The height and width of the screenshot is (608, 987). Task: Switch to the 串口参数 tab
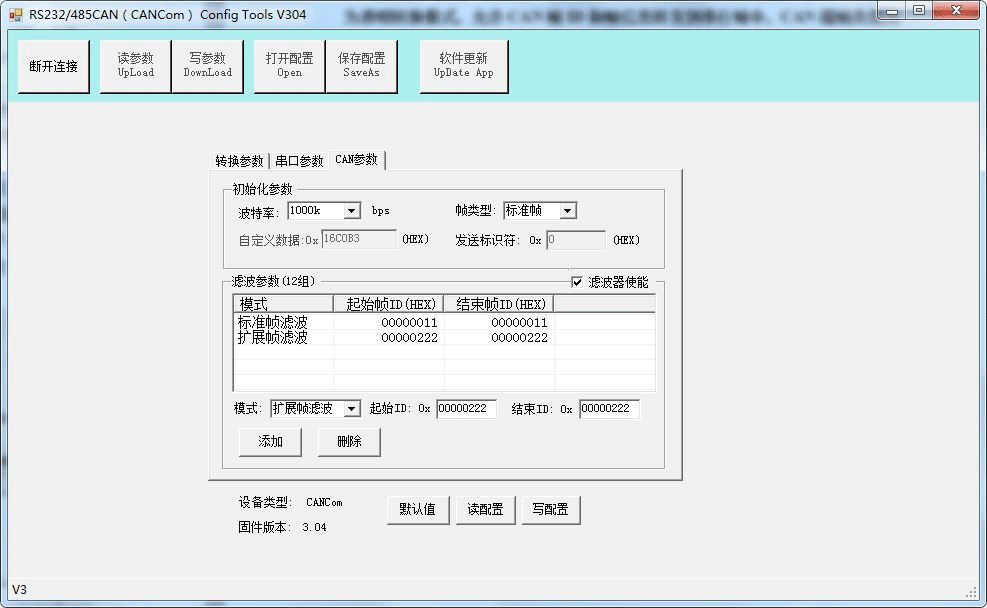299,161
